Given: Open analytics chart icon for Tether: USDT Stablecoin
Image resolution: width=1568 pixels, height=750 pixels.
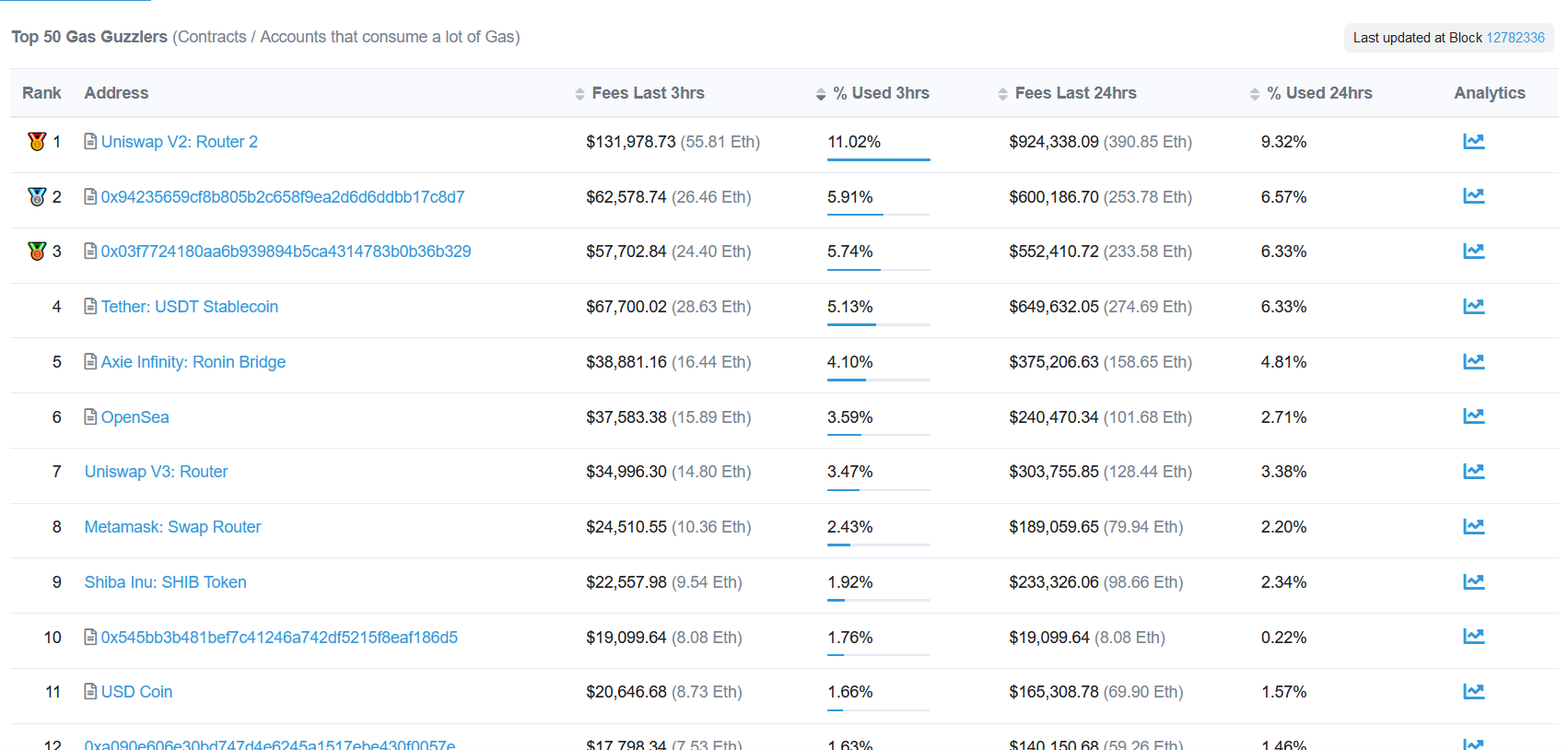Looking at the screenshot, I should click(1473, 307).
